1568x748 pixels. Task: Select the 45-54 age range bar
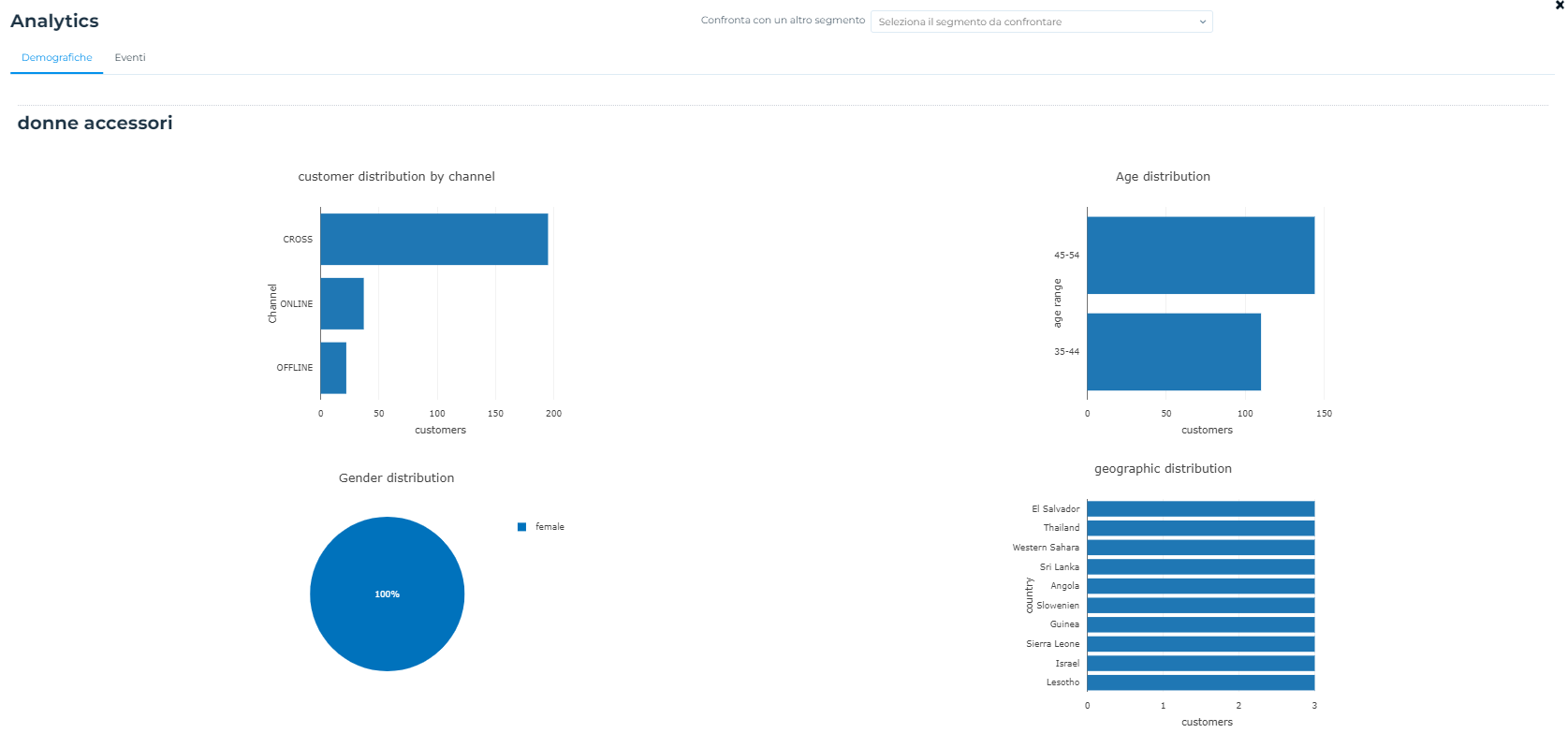pyautogui.click(x=1201, y=256)
